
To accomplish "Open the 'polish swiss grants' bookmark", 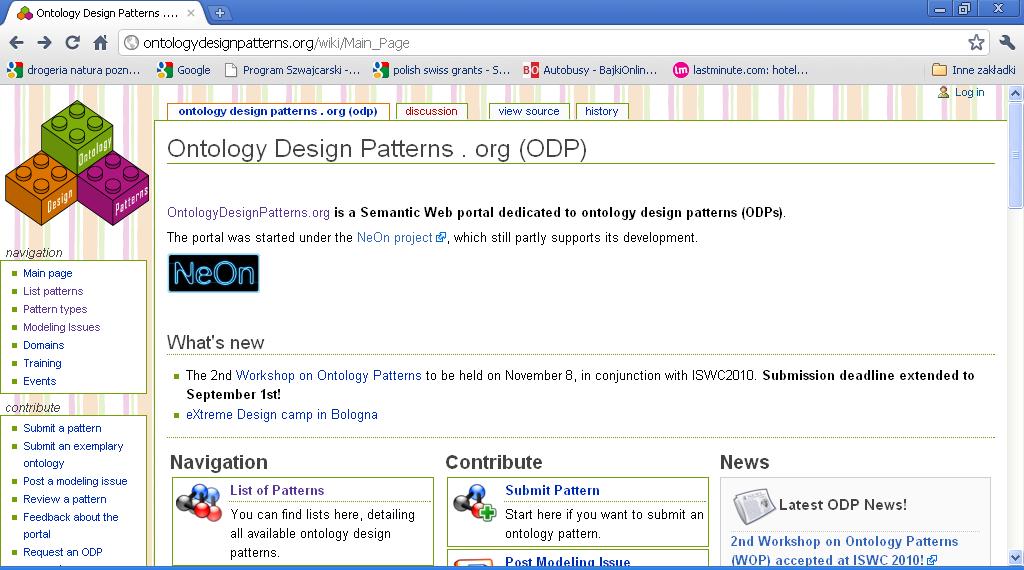I will [441, 70].
